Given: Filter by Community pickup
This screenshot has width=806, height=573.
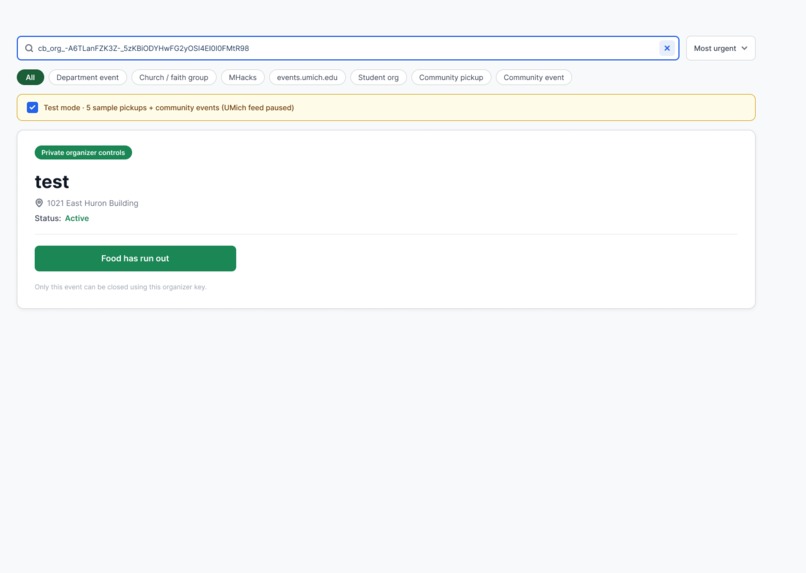Looking at the screenshot, I should tap(451, 78).
